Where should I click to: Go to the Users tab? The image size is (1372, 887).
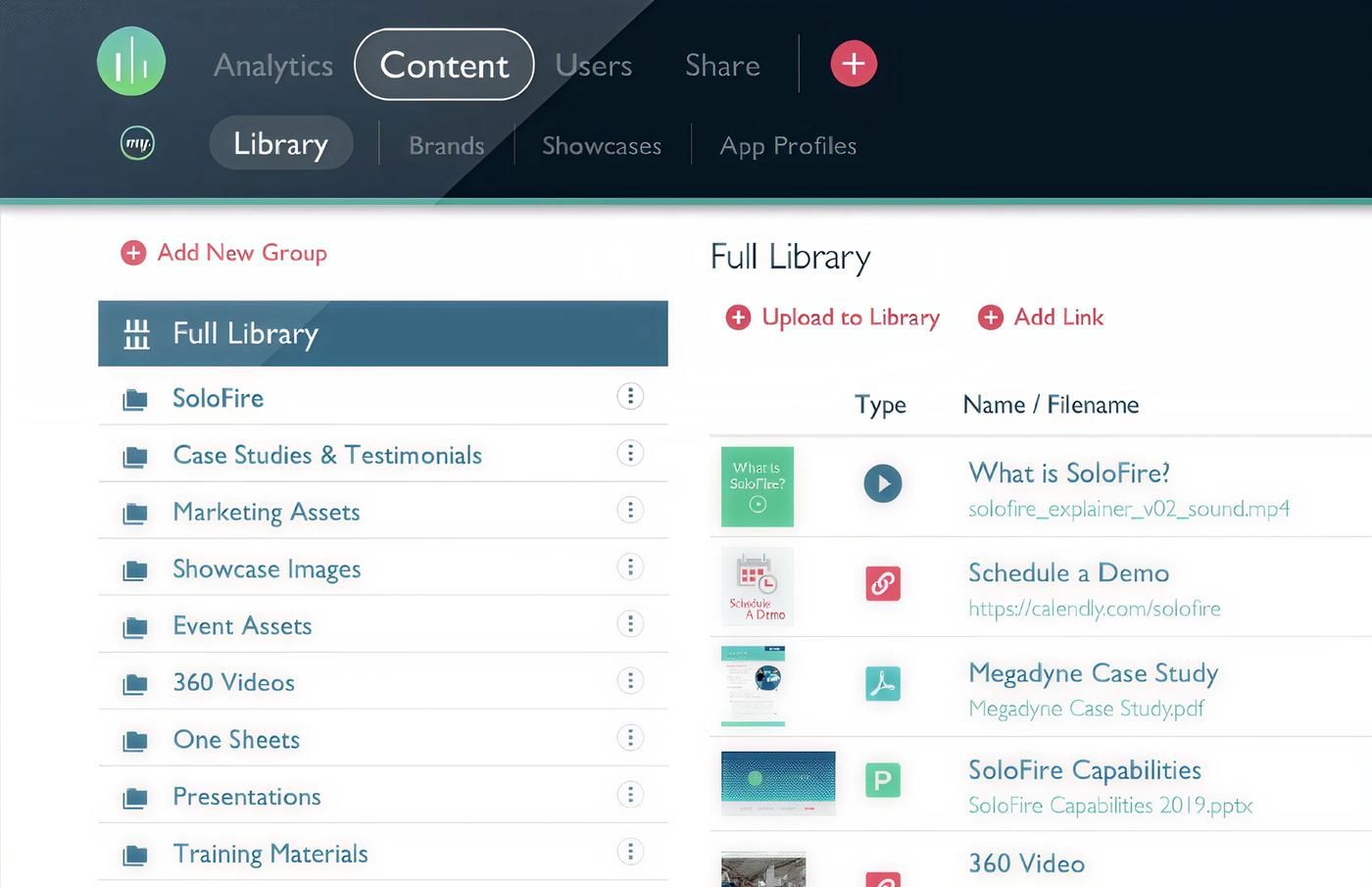[594, 66]
